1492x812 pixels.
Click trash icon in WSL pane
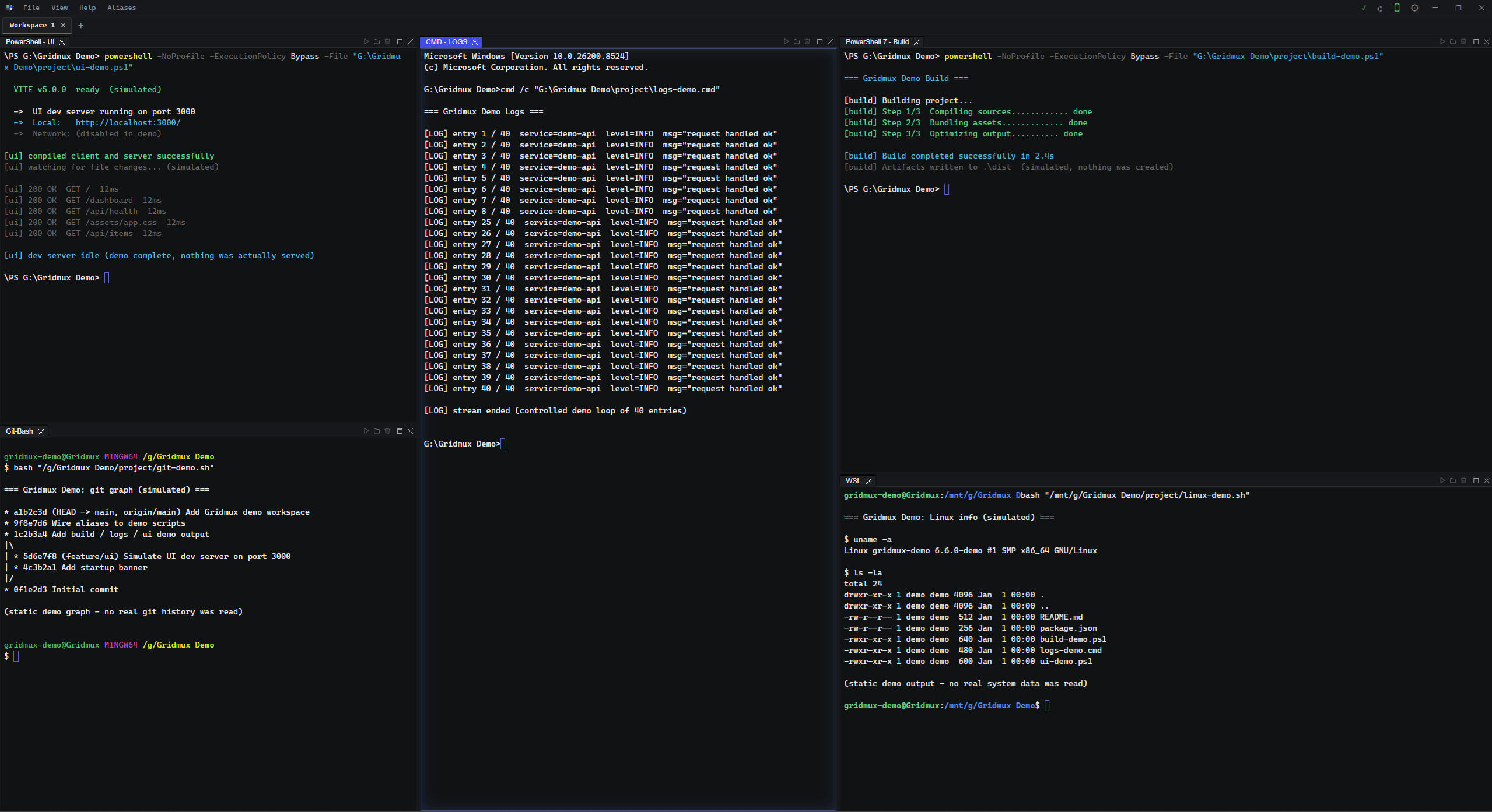click(x=1463, y=481)
